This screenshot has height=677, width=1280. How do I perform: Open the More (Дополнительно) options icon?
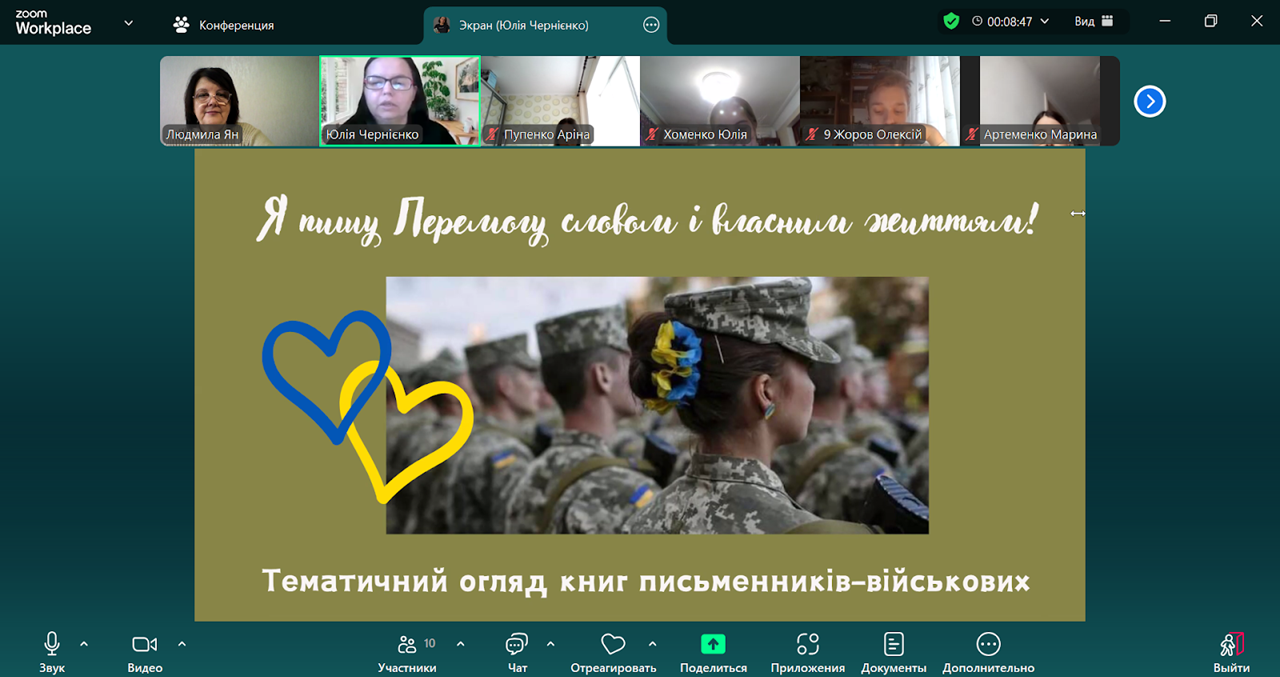pos(988,644)
